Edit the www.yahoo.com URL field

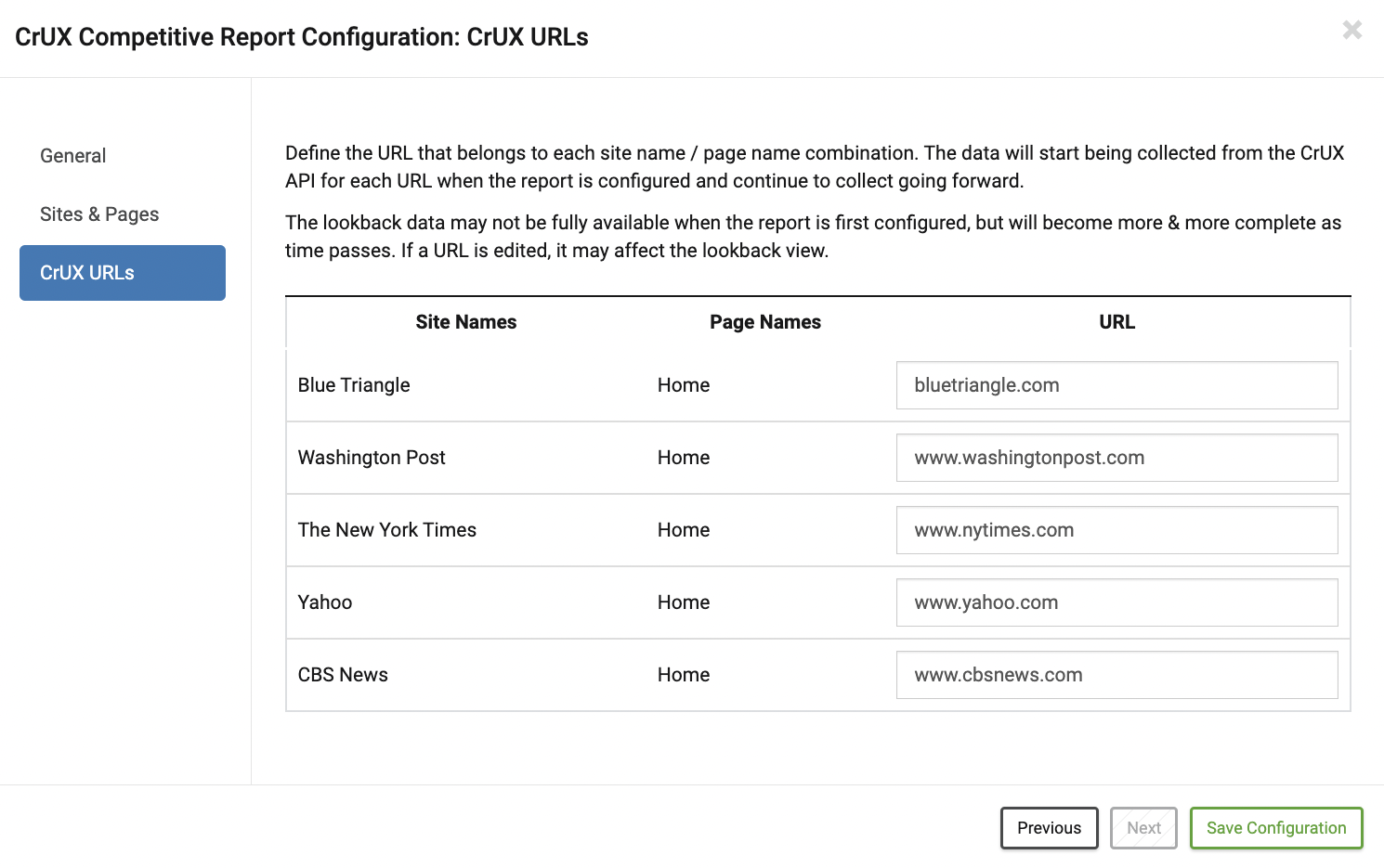(x=1116, y=602)
